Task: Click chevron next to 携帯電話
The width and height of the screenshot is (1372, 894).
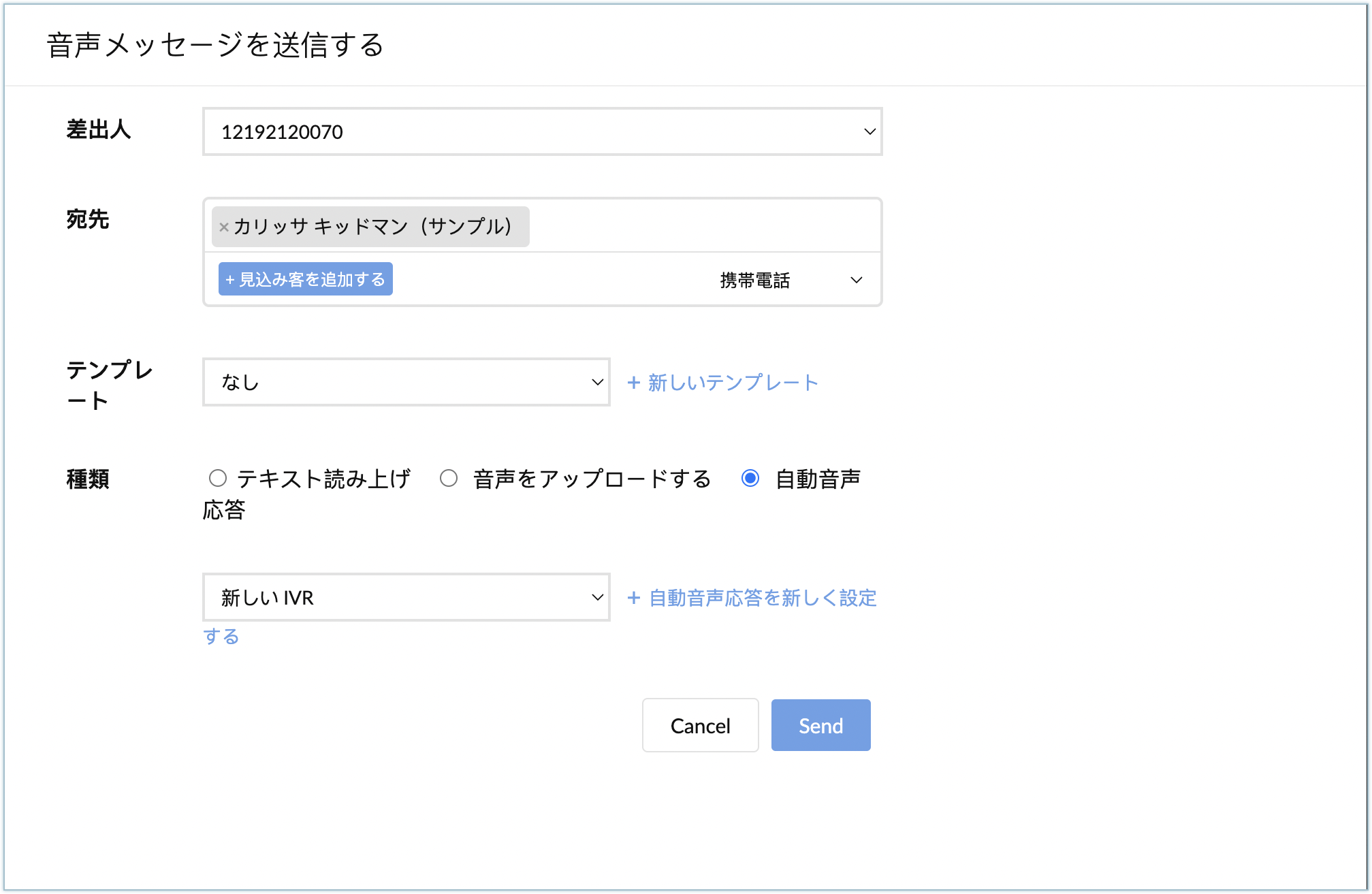Action: click(857, 280)
